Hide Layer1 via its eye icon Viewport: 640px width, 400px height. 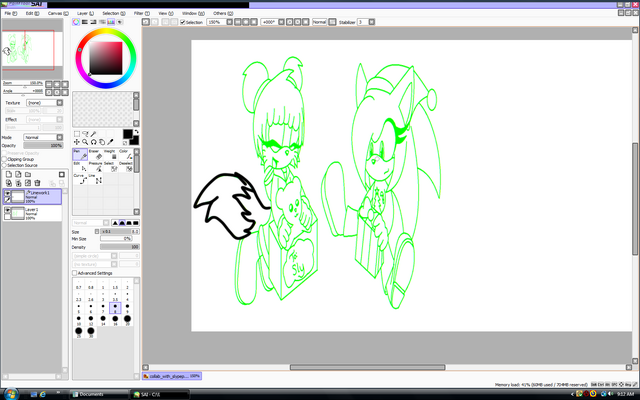tap(7, 210)
